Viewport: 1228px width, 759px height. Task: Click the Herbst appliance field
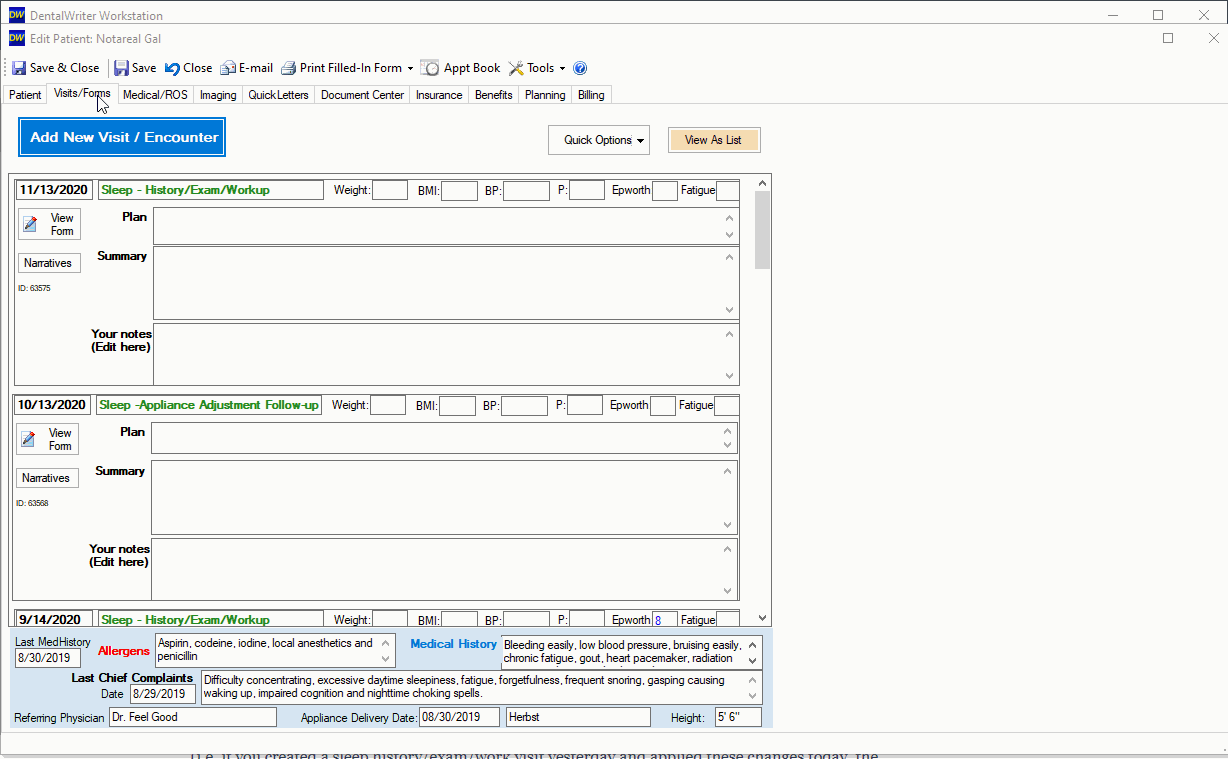578,717
